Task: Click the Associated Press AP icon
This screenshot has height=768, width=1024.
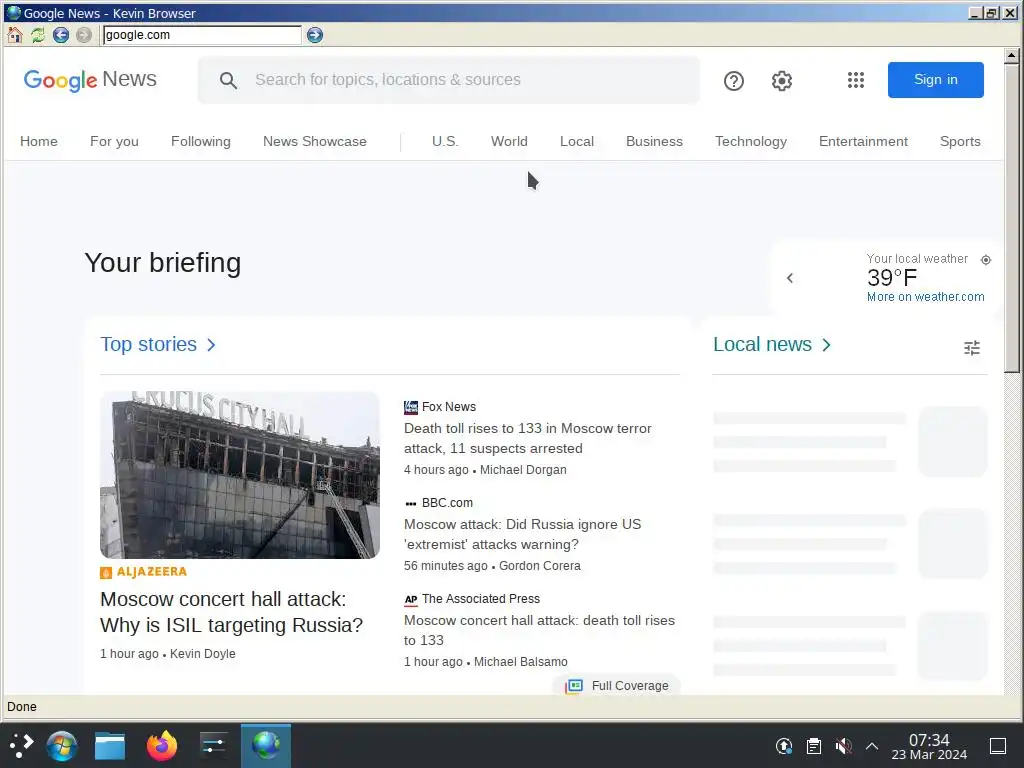Action: point(411,600)
